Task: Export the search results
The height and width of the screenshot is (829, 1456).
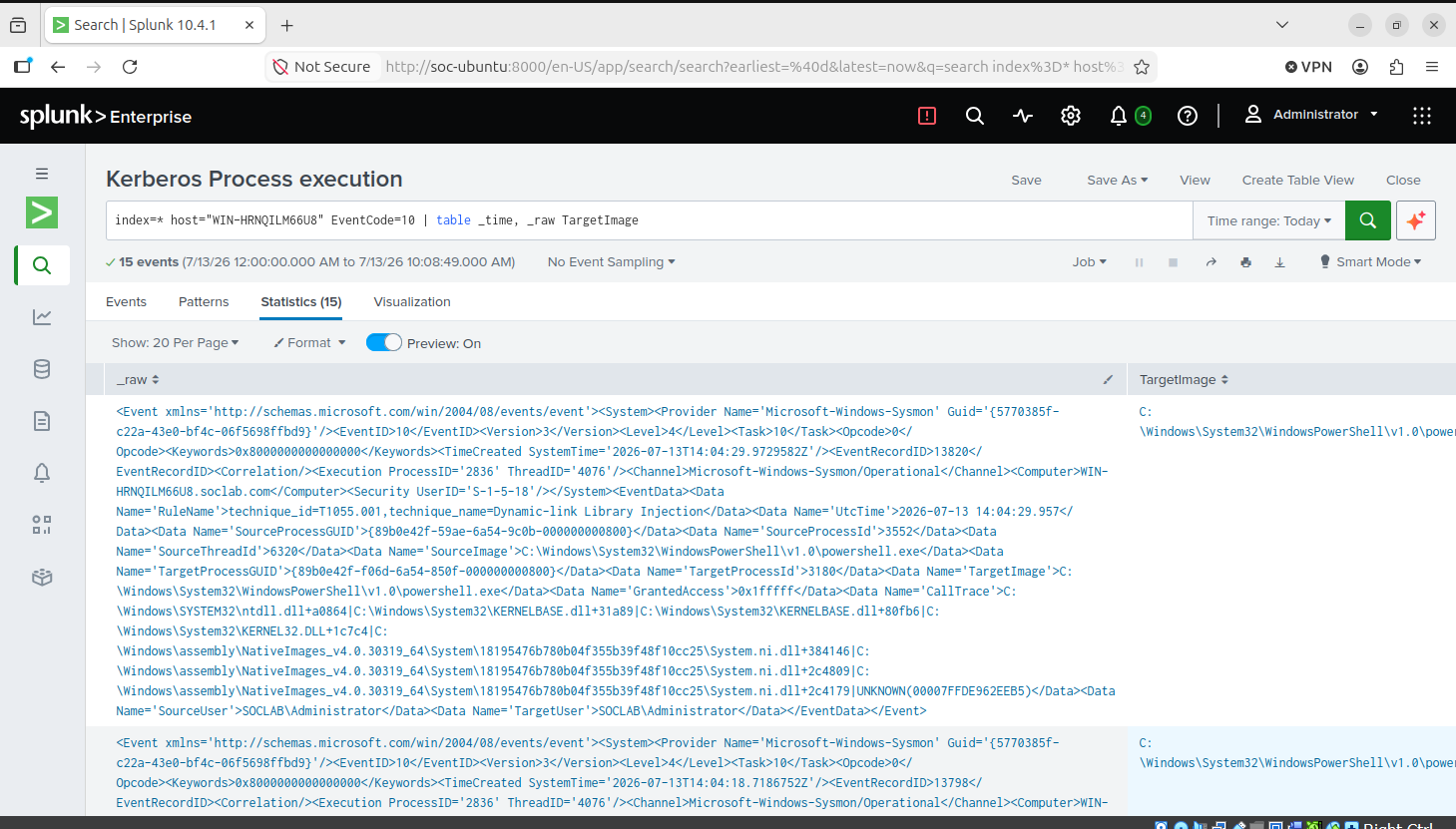Action: 1280,262
